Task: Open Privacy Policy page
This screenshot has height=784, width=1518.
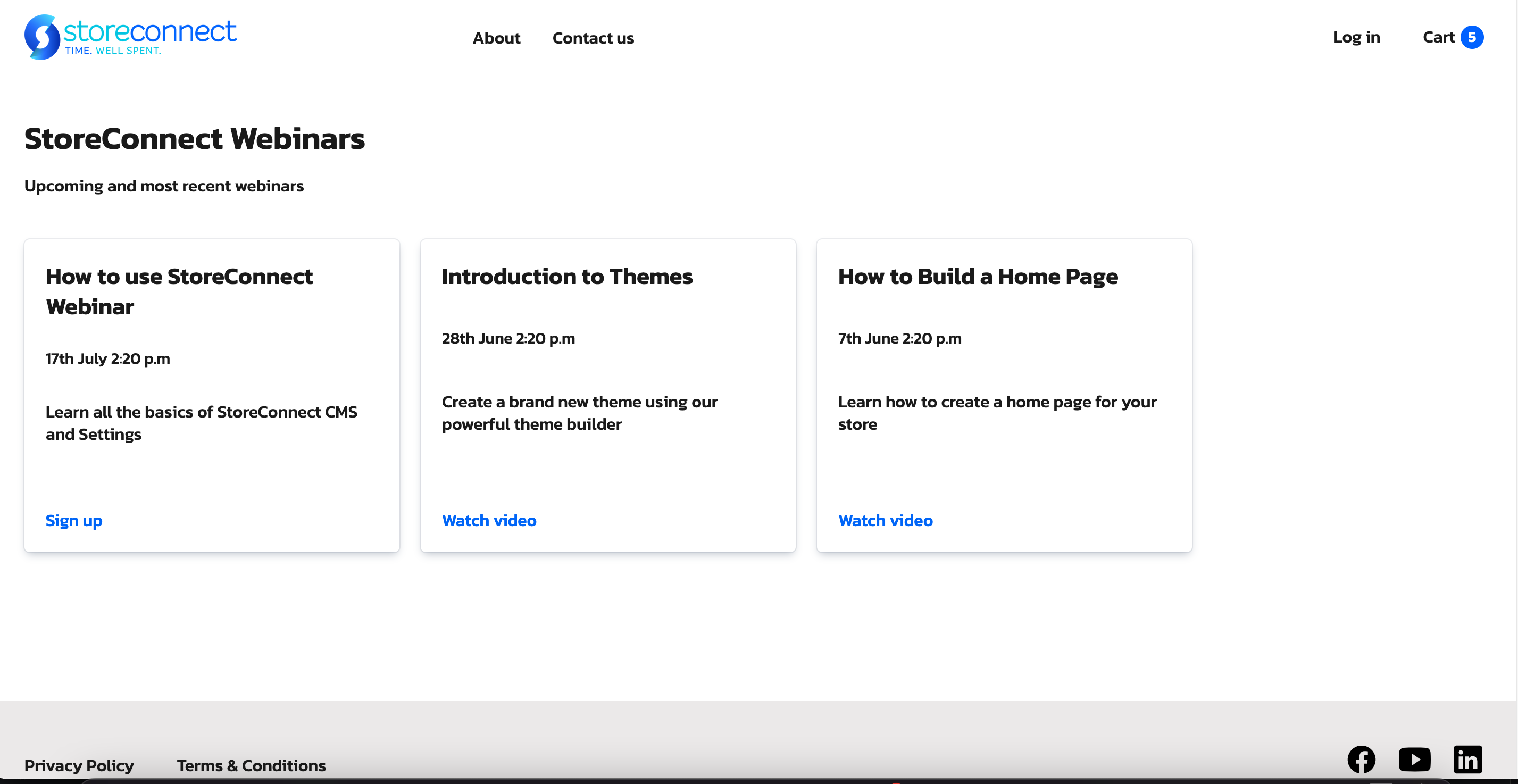Action: (x=79, y=764)
